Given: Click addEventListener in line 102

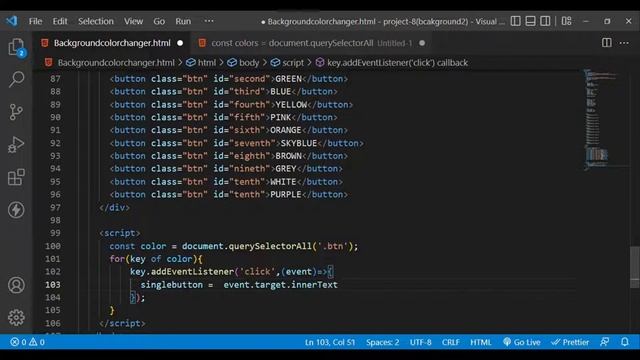Looking at the screenshot, I should 192,272.
